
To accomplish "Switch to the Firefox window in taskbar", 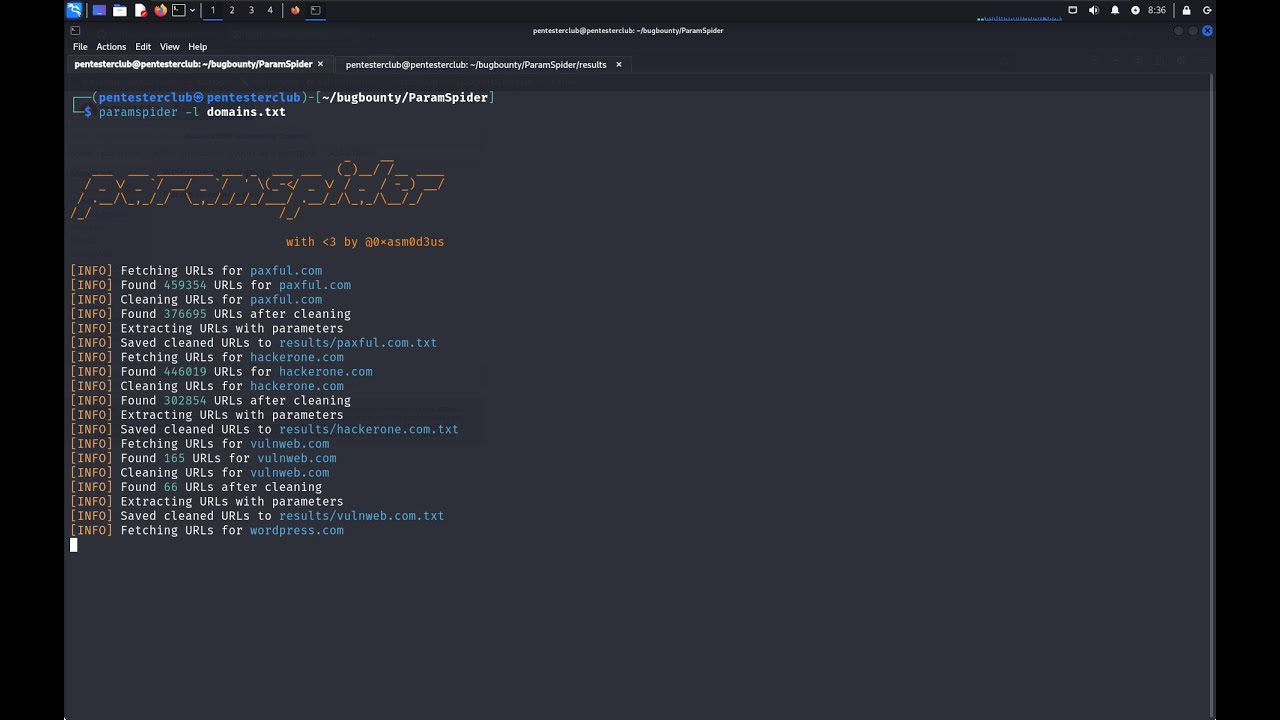I will 295,10.
